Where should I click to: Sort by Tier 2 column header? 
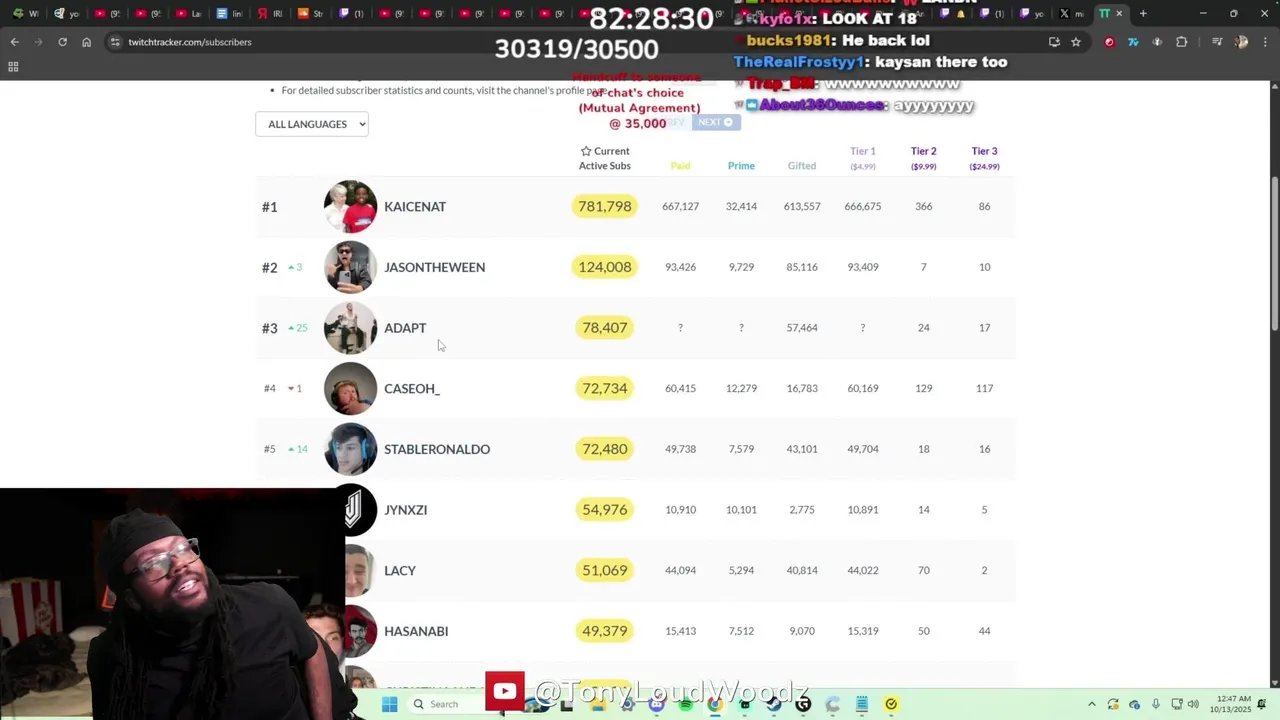pos(924,158)
